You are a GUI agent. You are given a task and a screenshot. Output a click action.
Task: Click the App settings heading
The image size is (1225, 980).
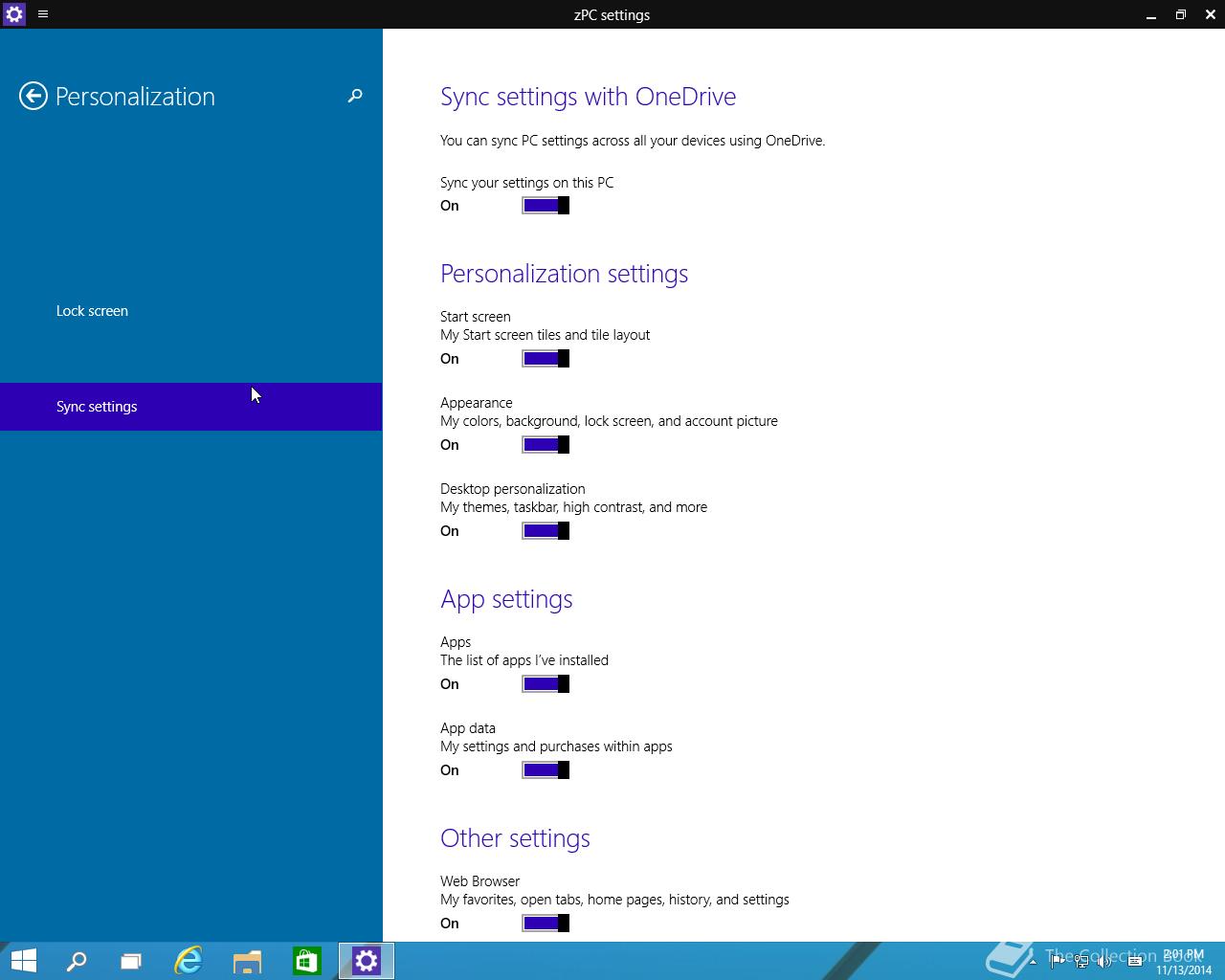click(x=506, y=599)
